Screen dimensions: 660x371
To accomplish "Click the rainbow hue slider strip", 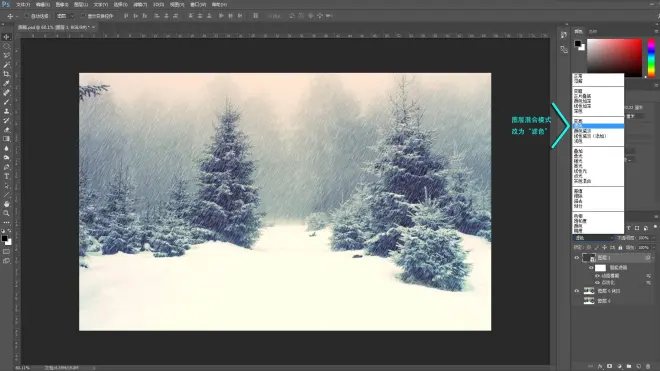I will [651, 58].
